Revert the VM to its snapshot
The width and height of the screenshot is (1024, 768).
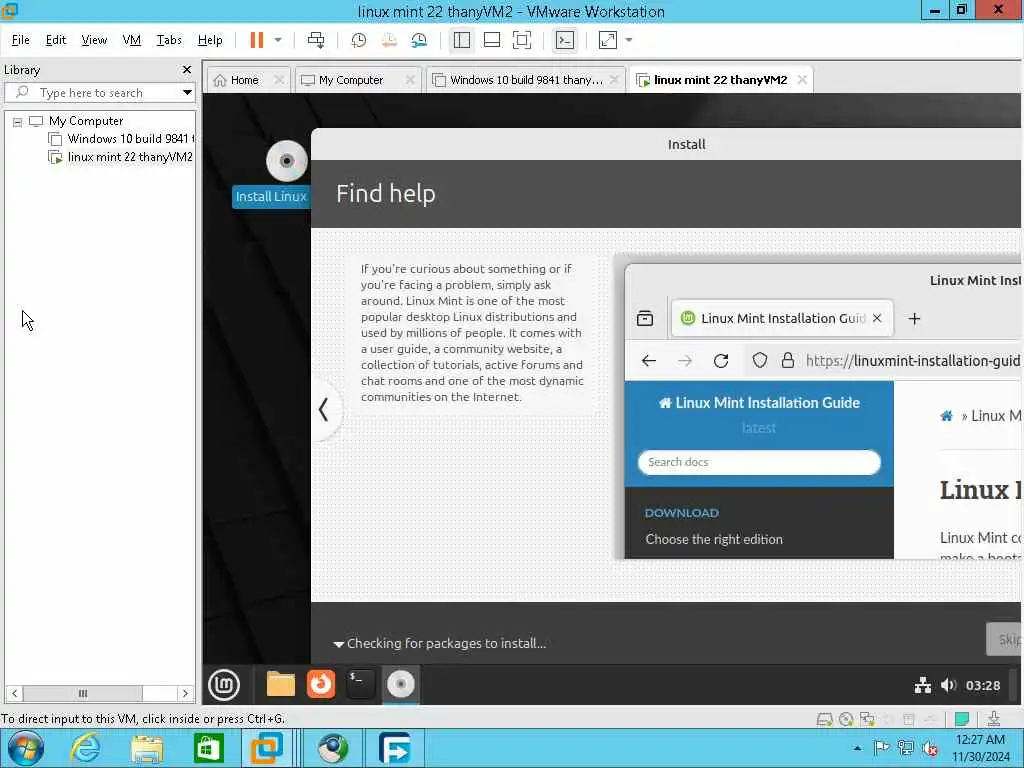389,40
